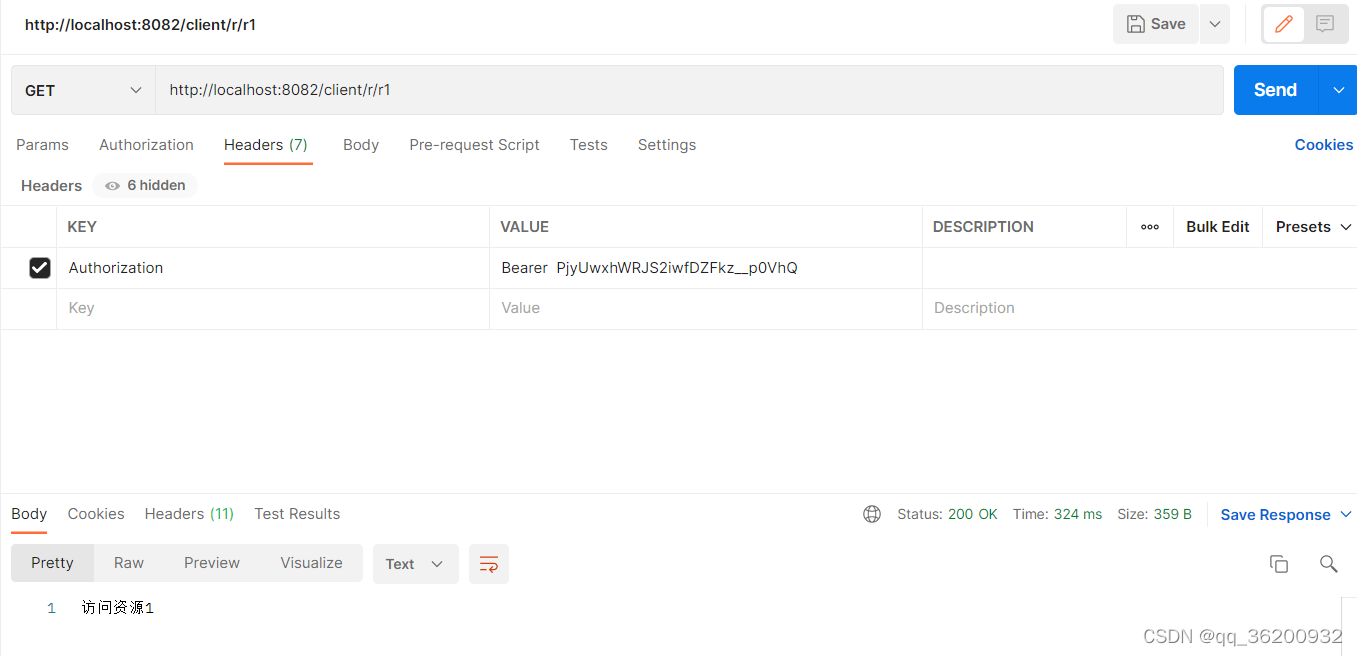This screenshot has height=656, width=1357.
Task: Show the 6 hidden headers
Action: click(x=145, y=185)
